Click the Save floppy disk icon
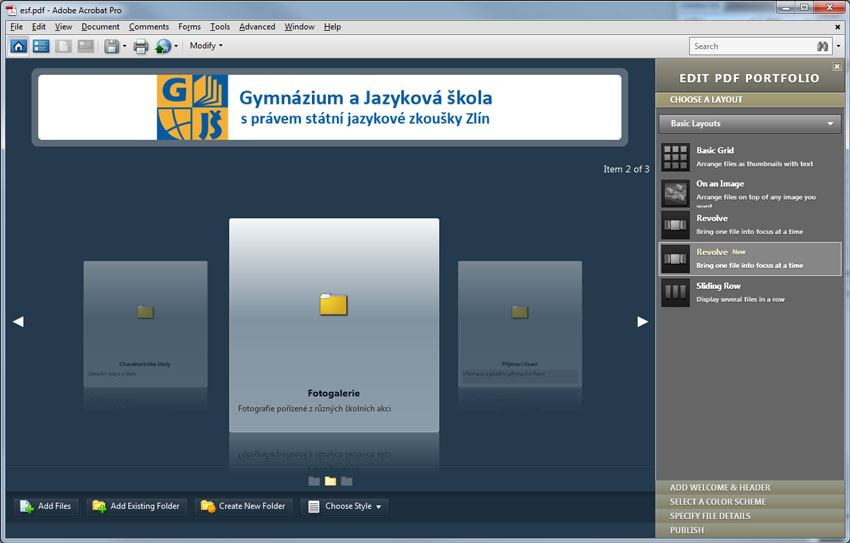The image size is (850, 543). click(111, 46)
